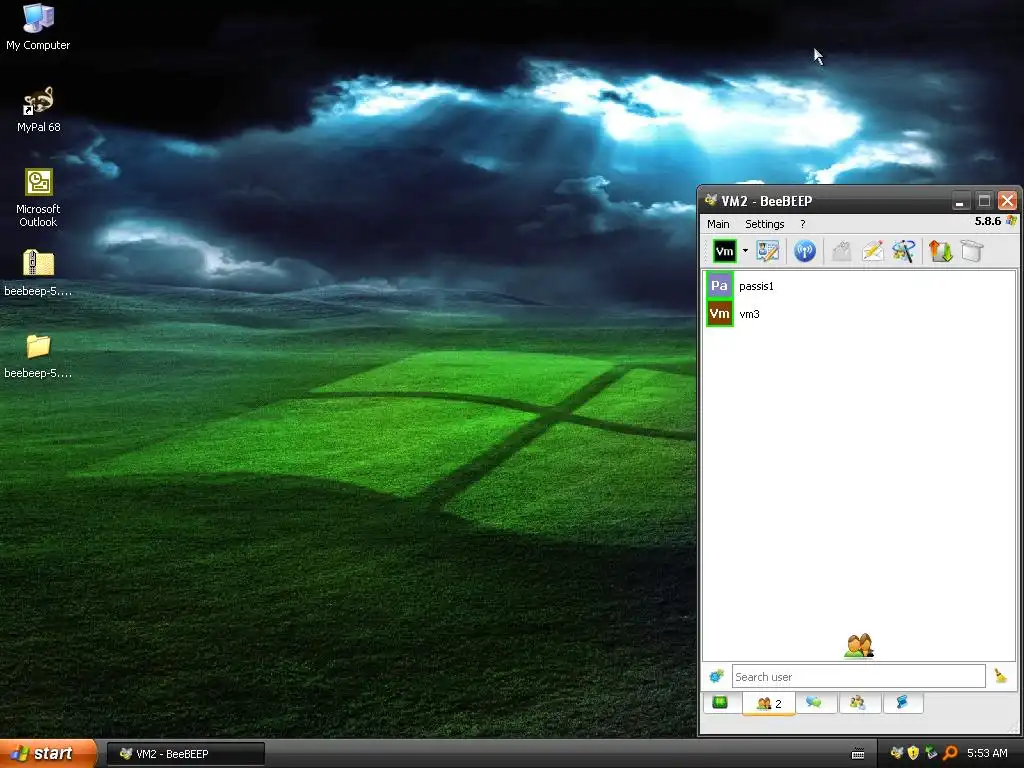Switch to the blue scroll note tab
Image resolution: width=1024 pixels, height=768 pixels.
pos(902,703)
